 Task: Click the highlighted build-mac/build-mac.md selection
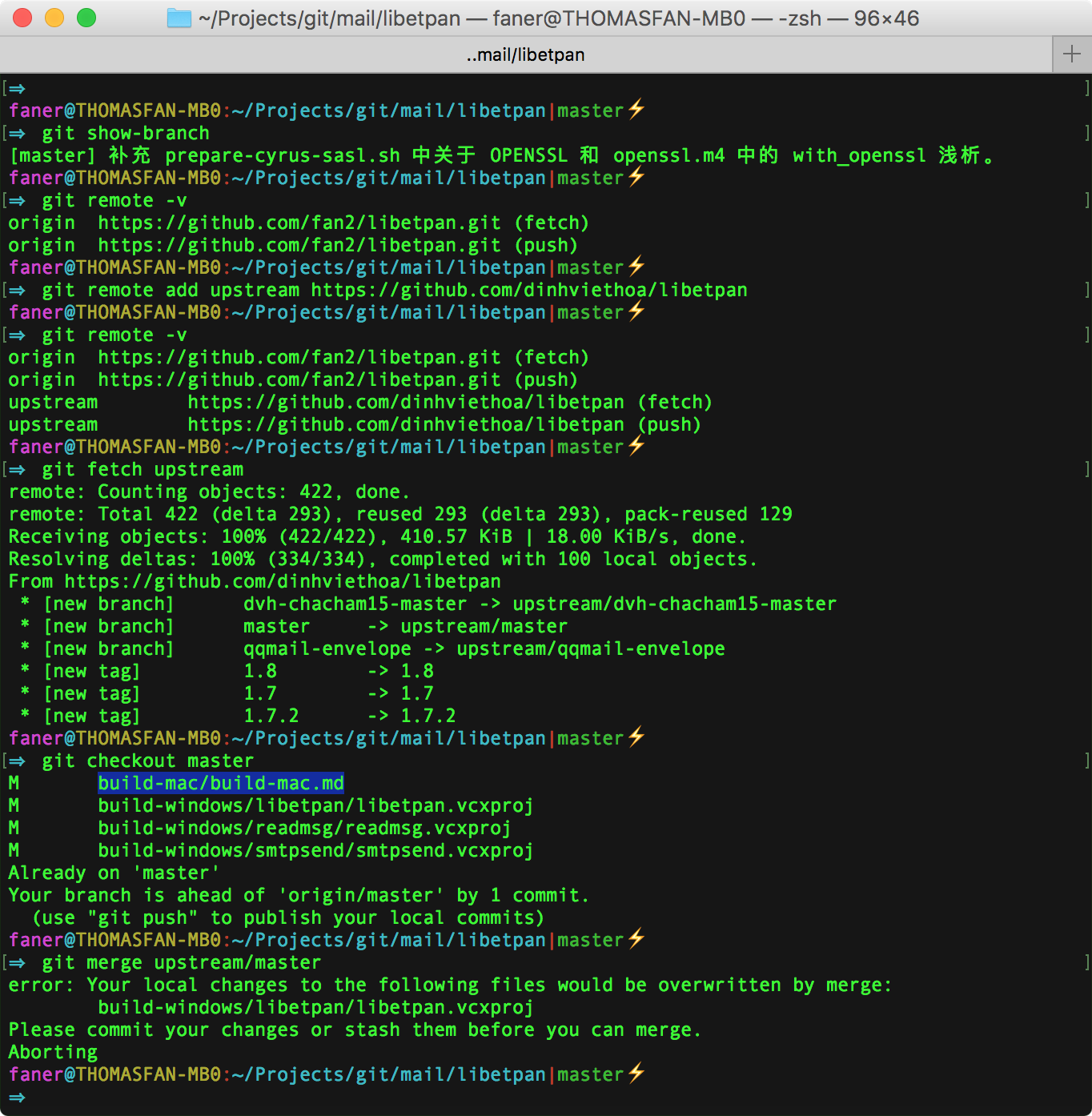click(x=221, y=783)
